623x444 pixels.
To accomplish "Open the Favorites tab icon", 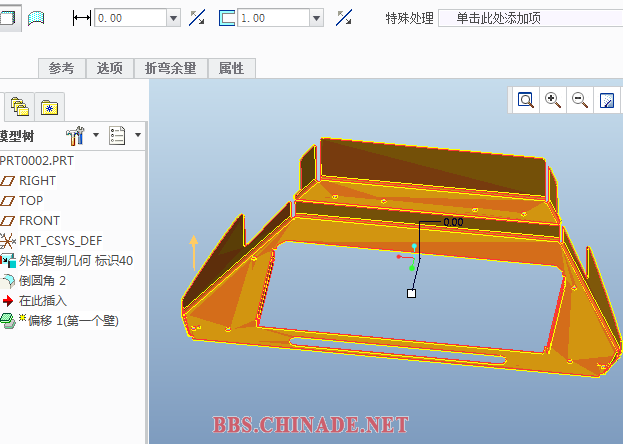I will click(x=48, y=106).
